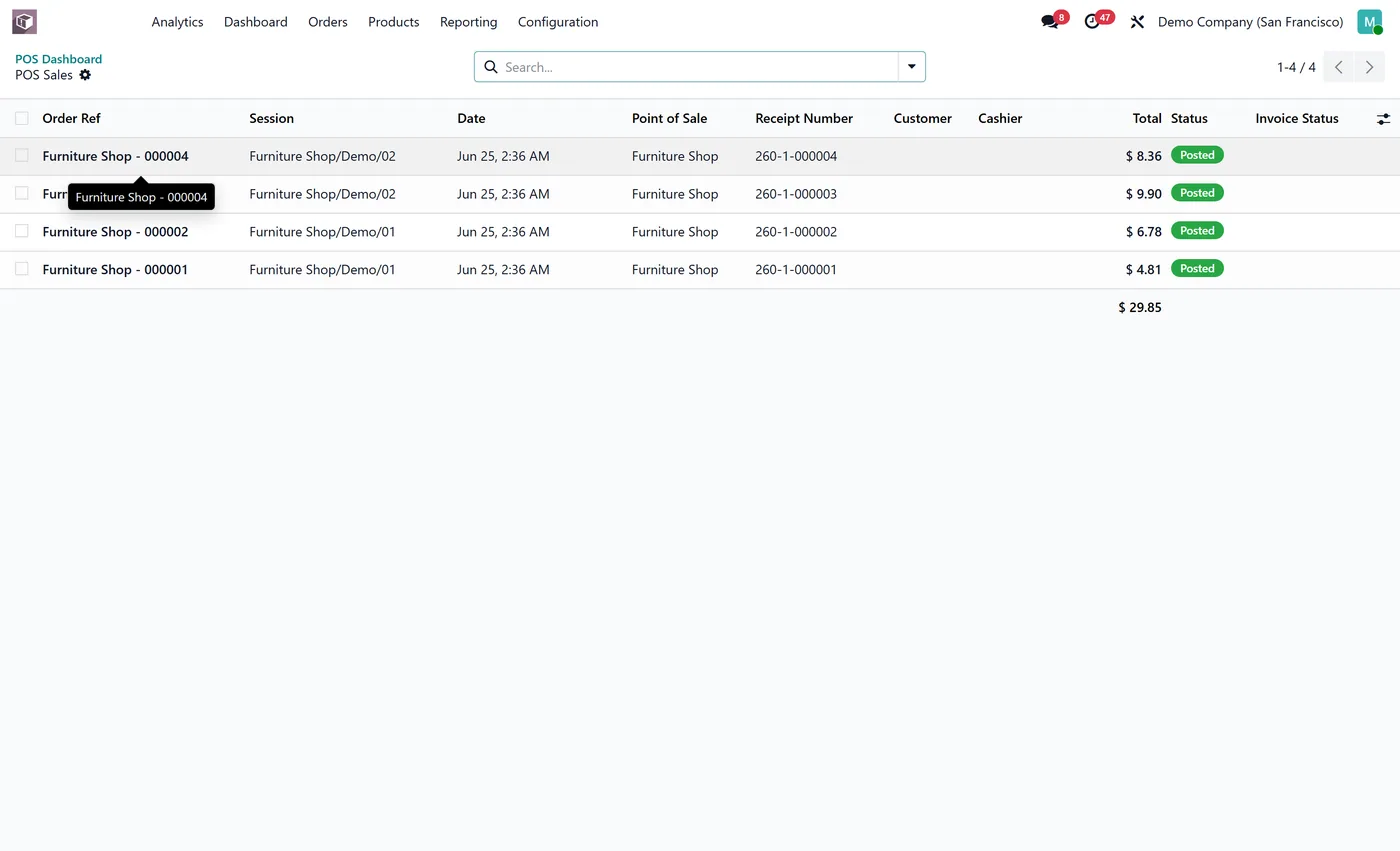Toggle the select-all checkbox in header
This screenshot has height=851, width=1400.
(22, 118)
